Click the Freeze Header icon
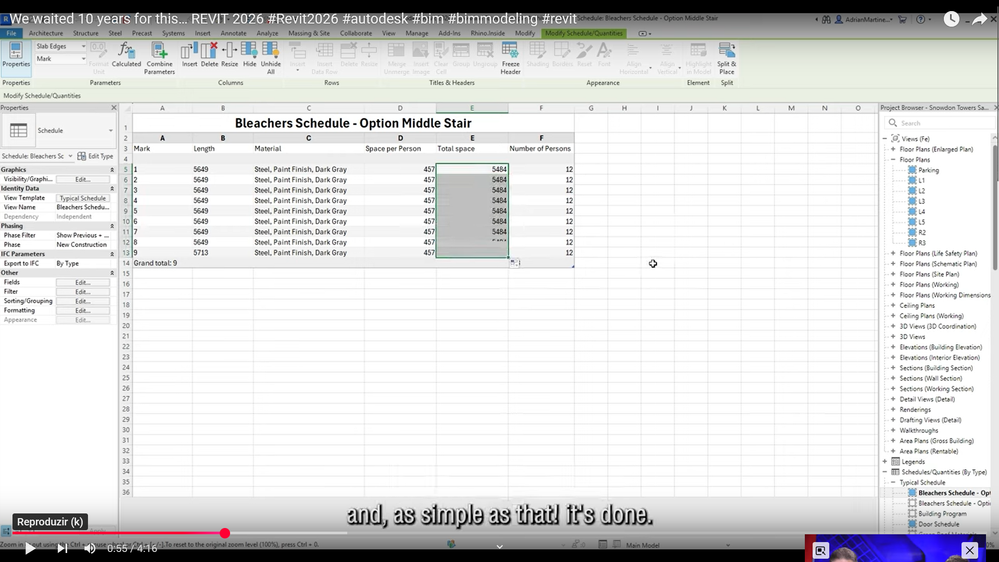This screenshot has width=999, height=562. point(510,58)
